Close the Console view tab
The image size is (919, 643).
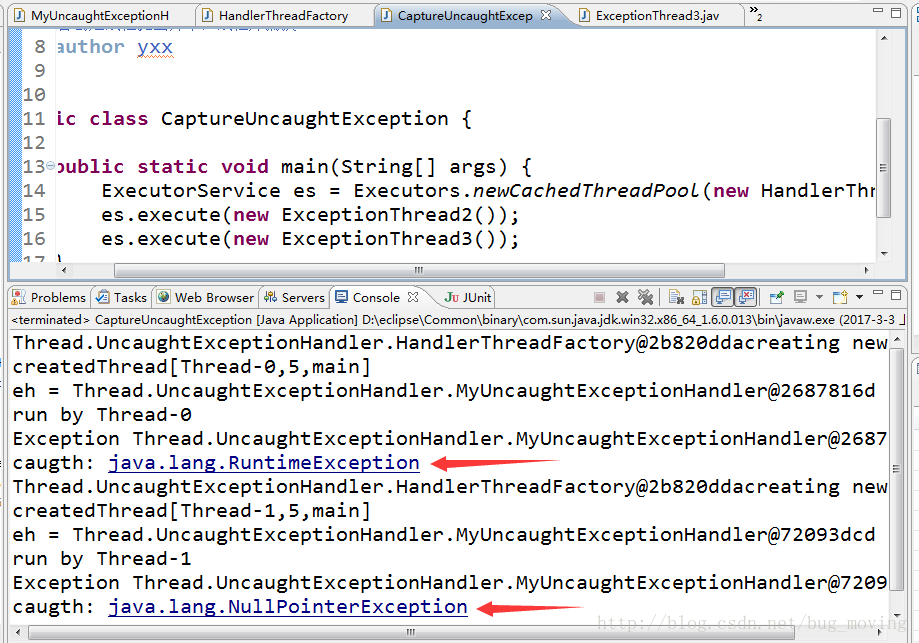point(413,297)
